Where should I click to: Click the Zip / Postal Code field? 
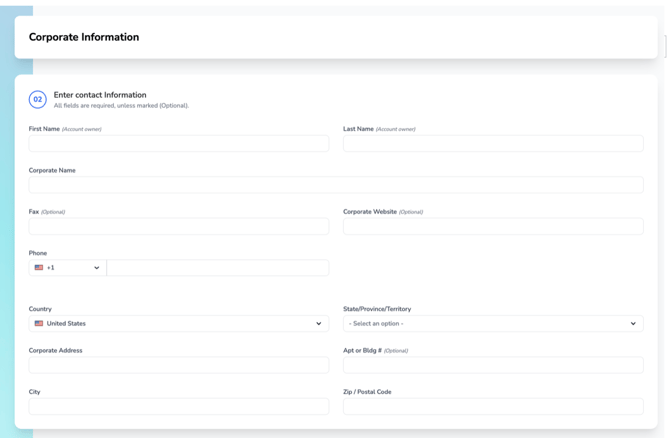click(x=493, y=406)
